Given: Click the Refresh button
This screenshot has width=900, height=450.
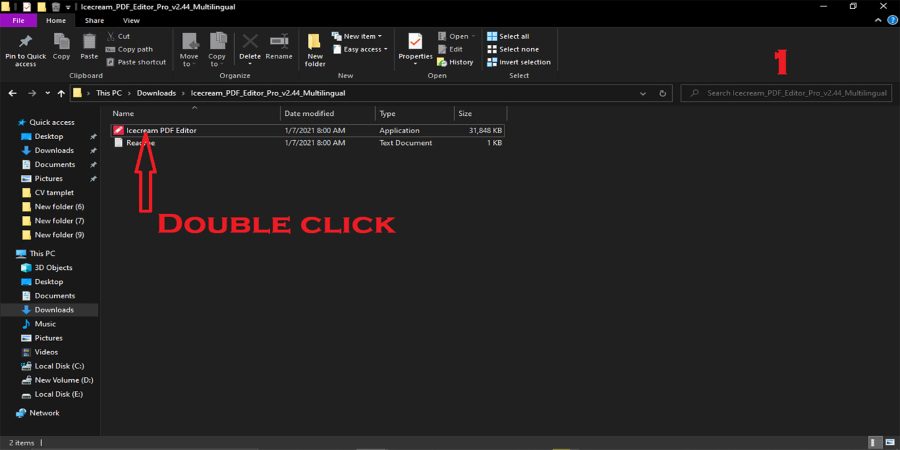Looking at the screenshot, I should (662, 93).
